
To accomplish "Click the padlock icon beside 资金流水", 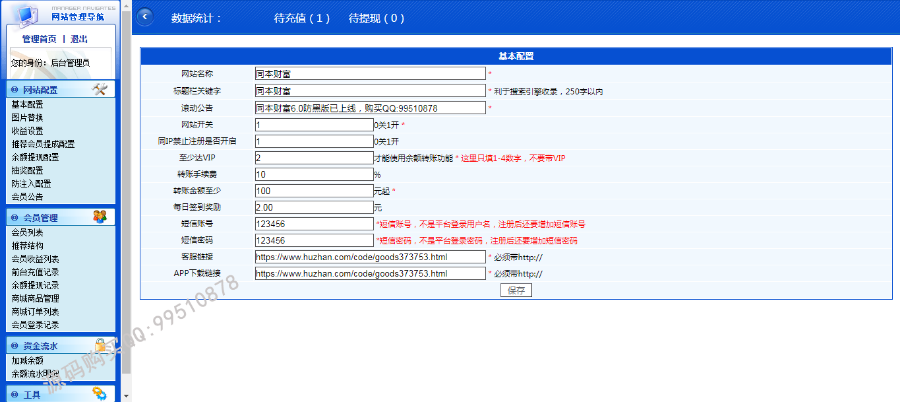I will pyautogui.click(x=100, y=345).
